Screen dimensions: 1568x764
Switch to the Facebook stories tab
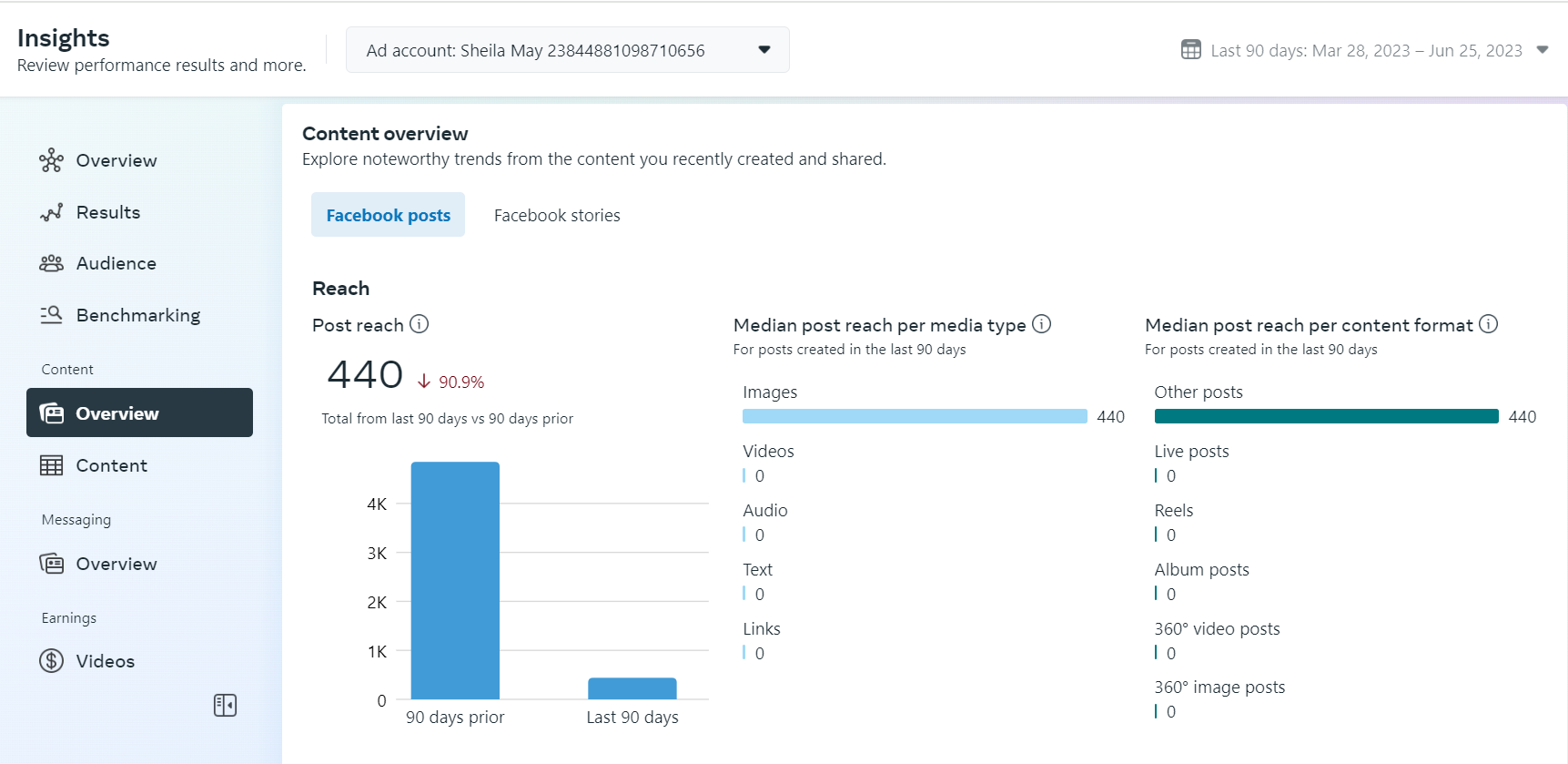tap(557, 215)
